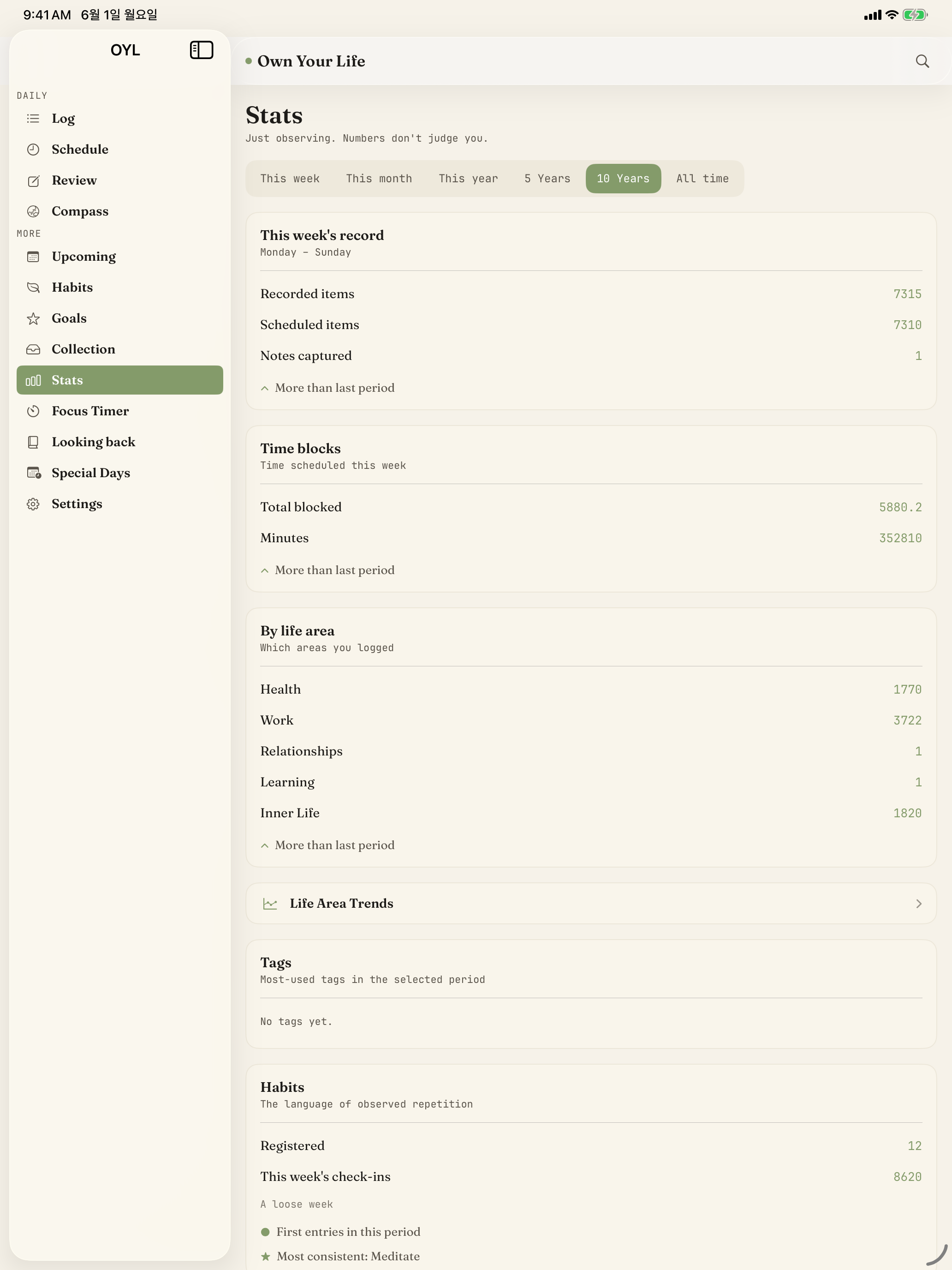This screenshot has width=952, height=1270.
Task: Navigate to Upcoming
Action: coord(119,257)
